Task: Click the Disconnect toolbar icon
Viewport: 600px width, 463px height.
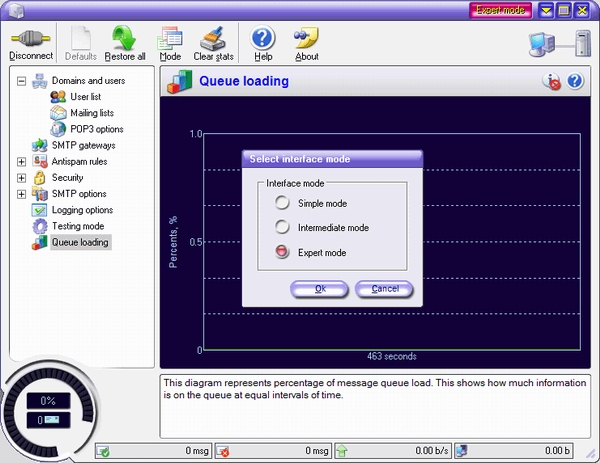Action: click(31, 40)
